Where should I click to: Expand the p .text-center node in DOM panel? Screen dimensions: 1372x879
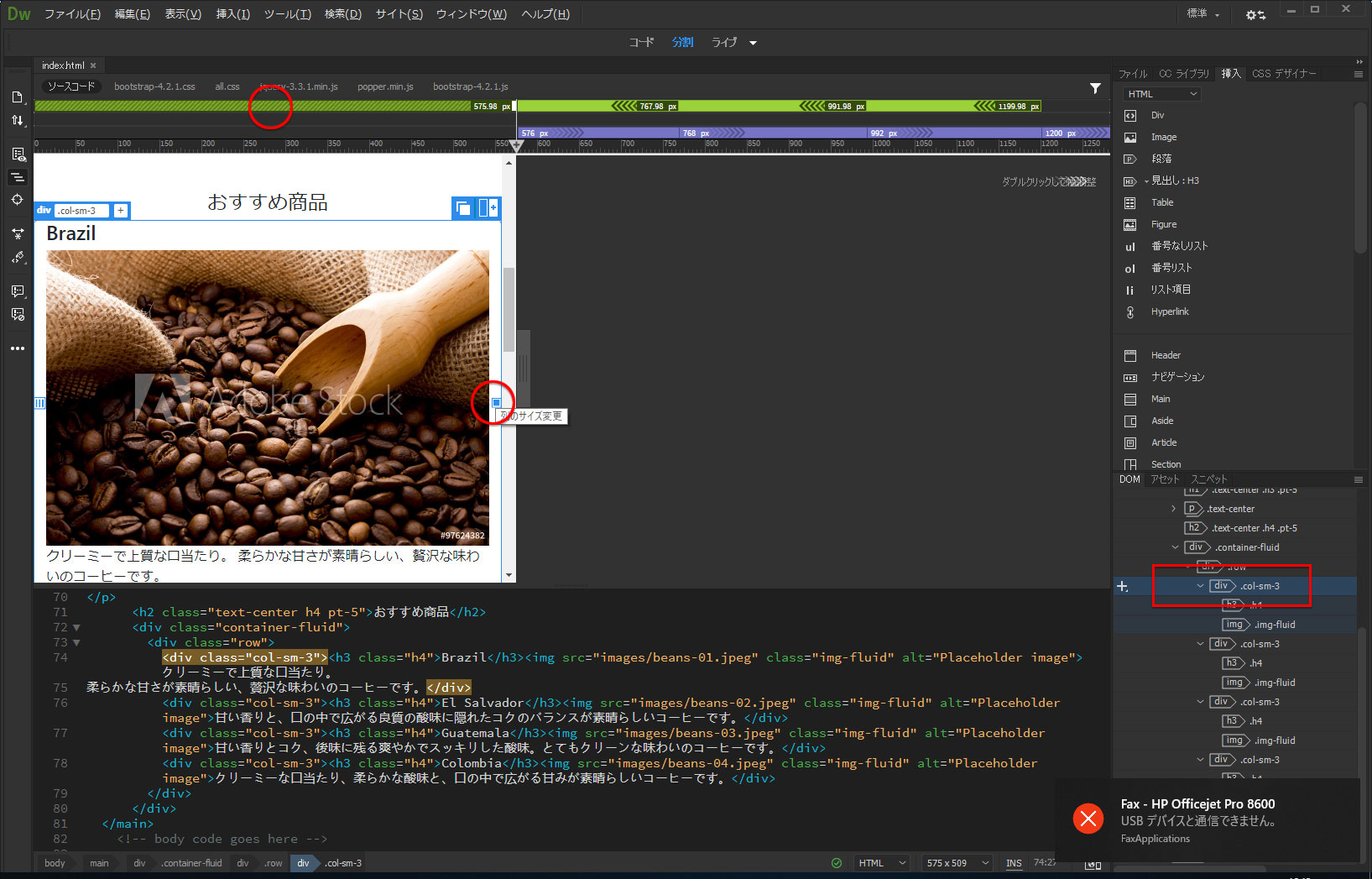click(x=1173, y=509)
